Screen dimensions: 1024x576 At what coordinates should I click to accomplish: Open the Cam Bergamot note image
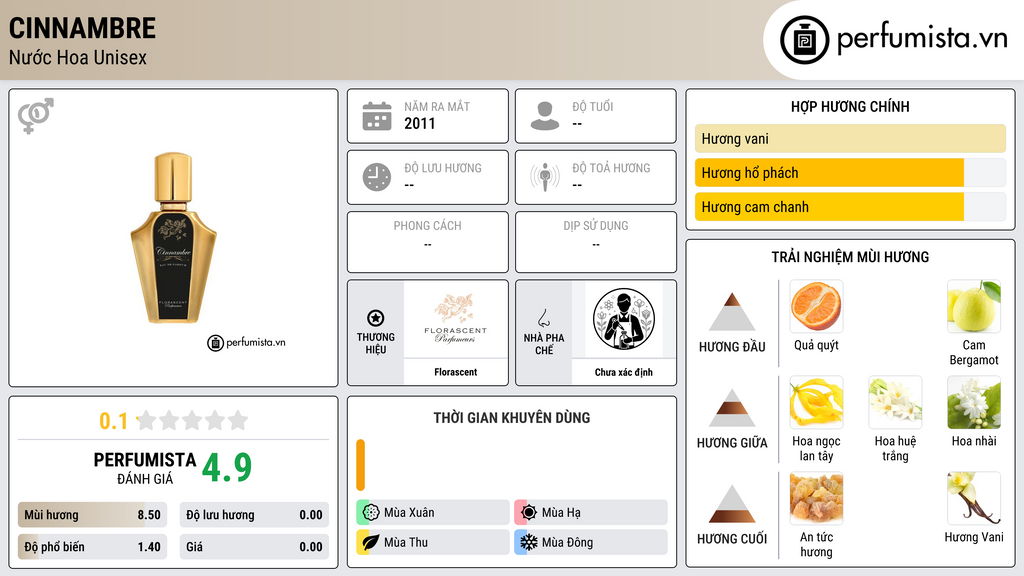click(x=974, y=306)
